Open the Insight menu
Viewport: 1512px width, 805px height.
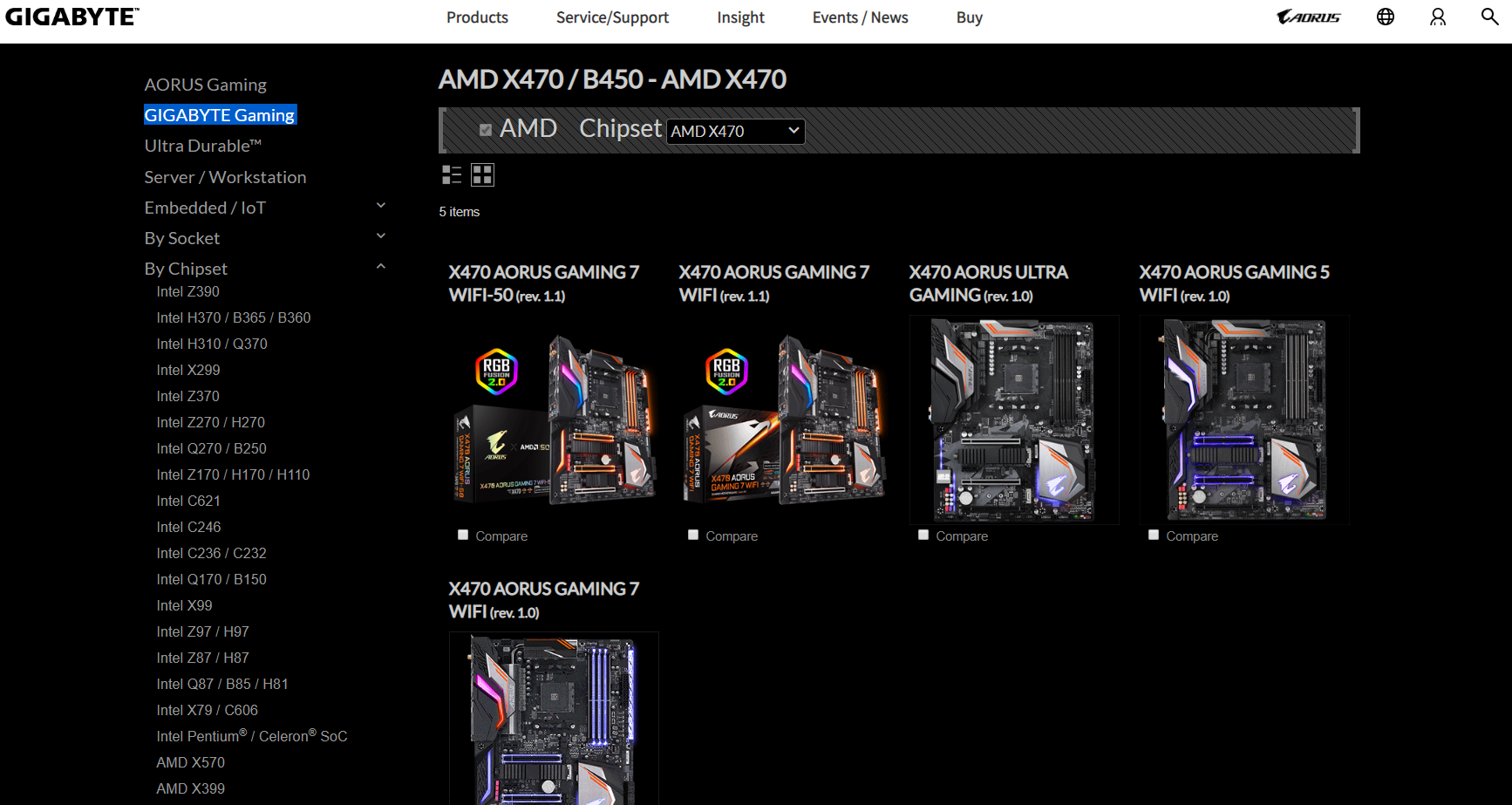point(740,17)
